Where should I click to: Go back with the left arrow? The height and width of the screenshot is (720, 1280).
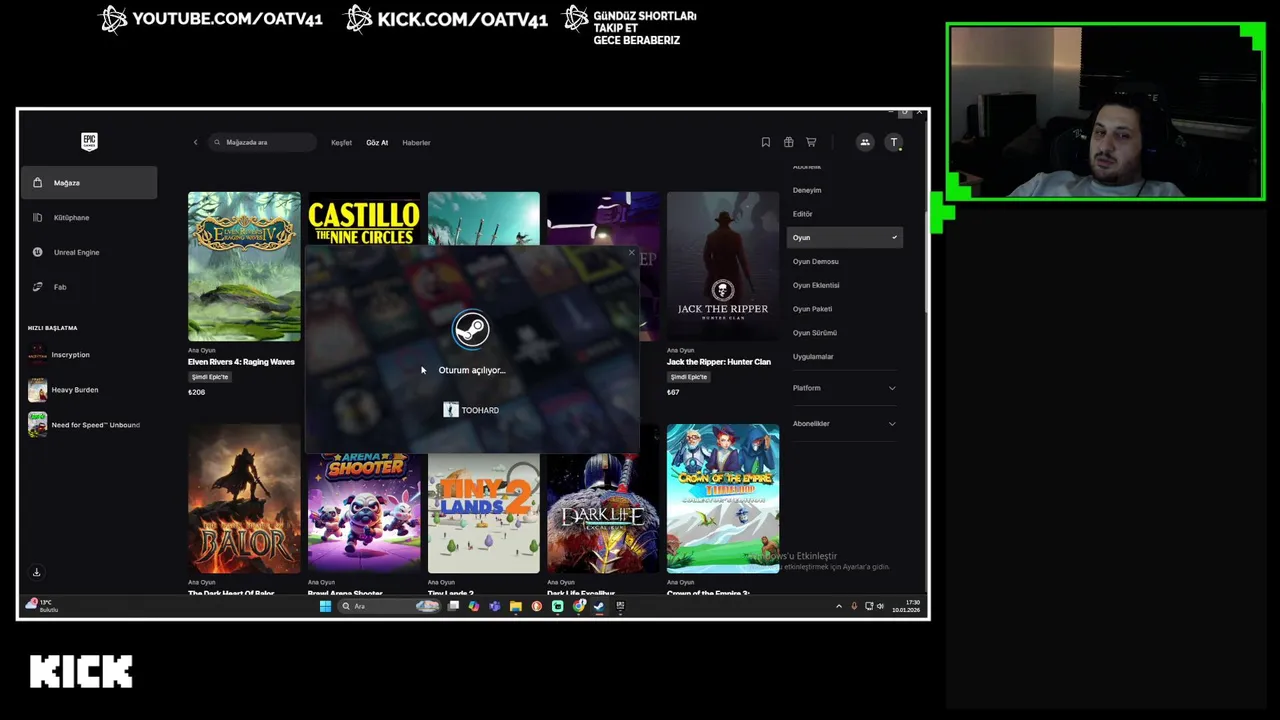coord(196,142)
